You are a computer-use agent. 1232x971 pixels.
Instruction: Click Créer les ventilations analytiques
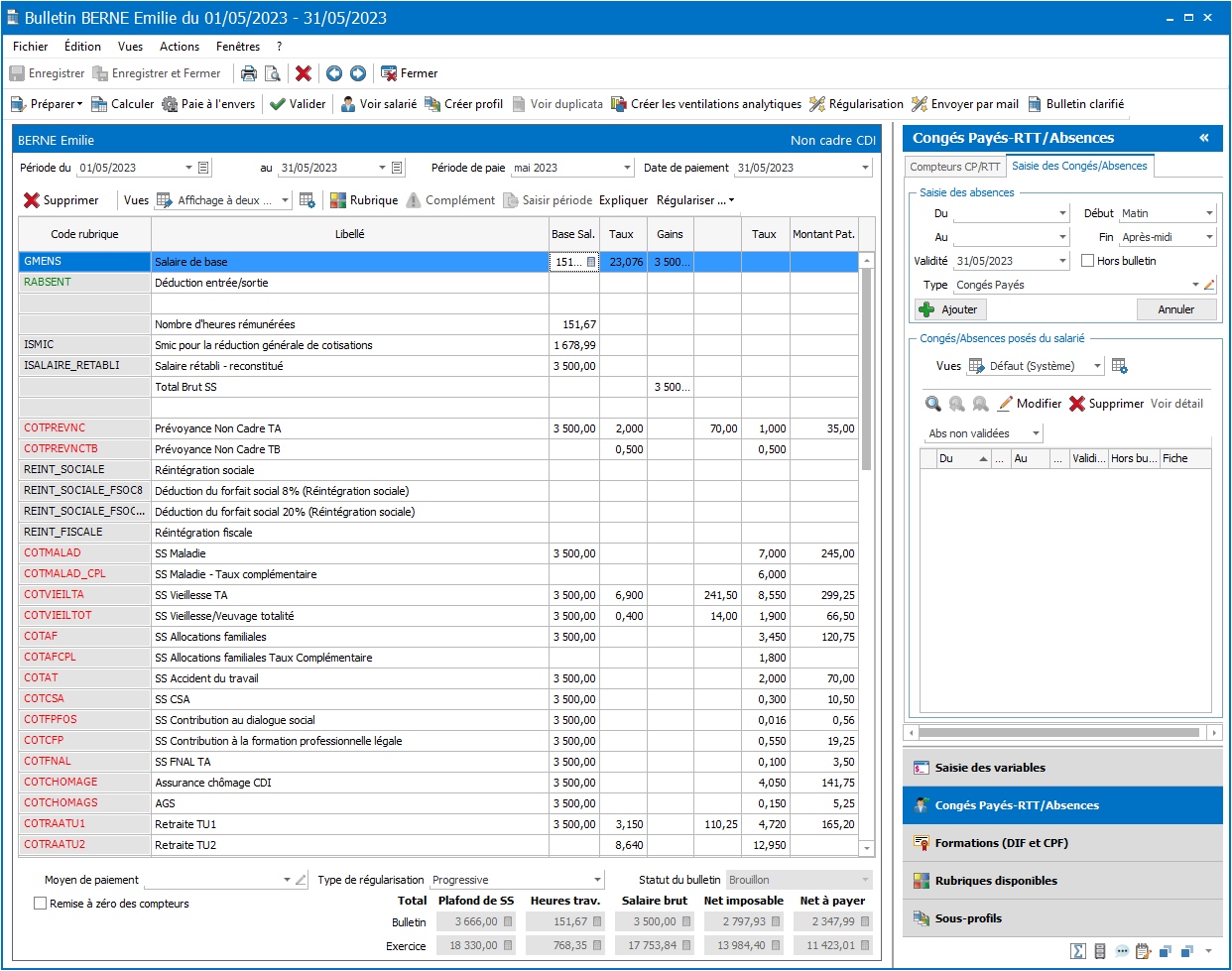[706, 104]
